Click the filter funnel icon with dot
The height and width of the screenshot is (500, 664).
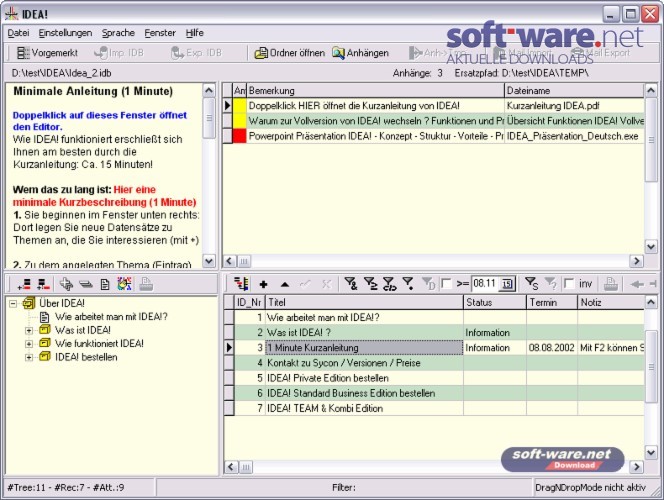click(408, 284)
